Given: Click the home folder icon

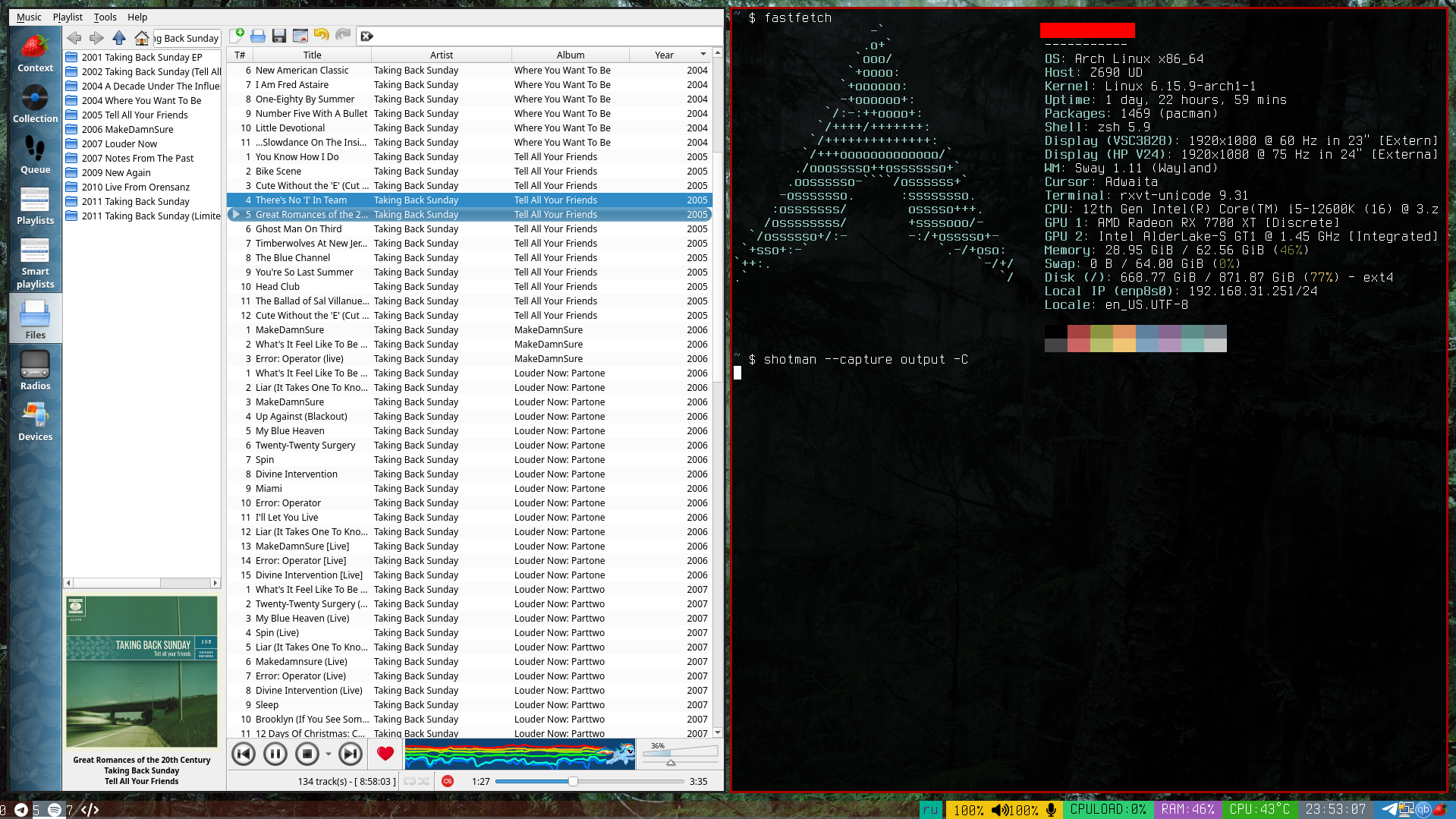Looking at the screenshot, I should pos(141,38).
